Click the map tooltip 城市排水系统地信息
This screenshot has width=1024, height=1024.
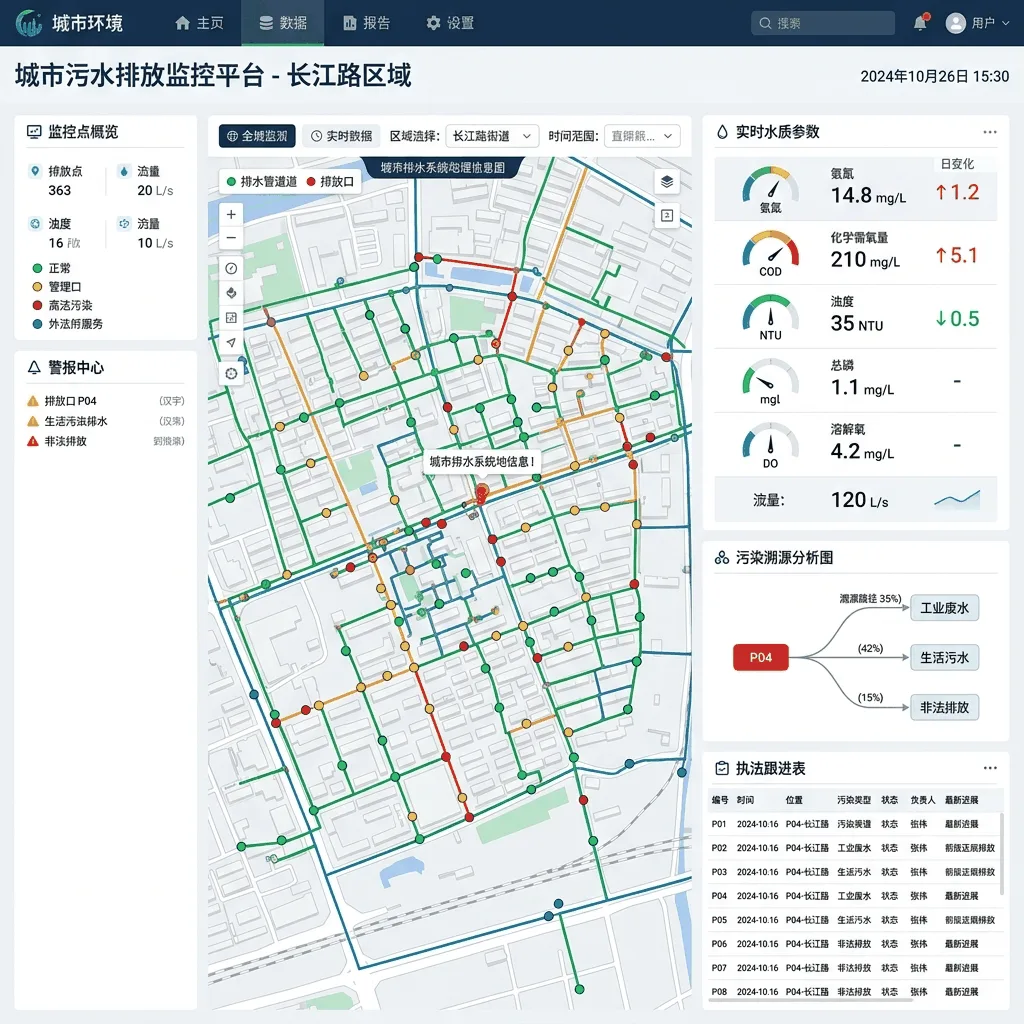pyautogui.click(x=481, y=462)
